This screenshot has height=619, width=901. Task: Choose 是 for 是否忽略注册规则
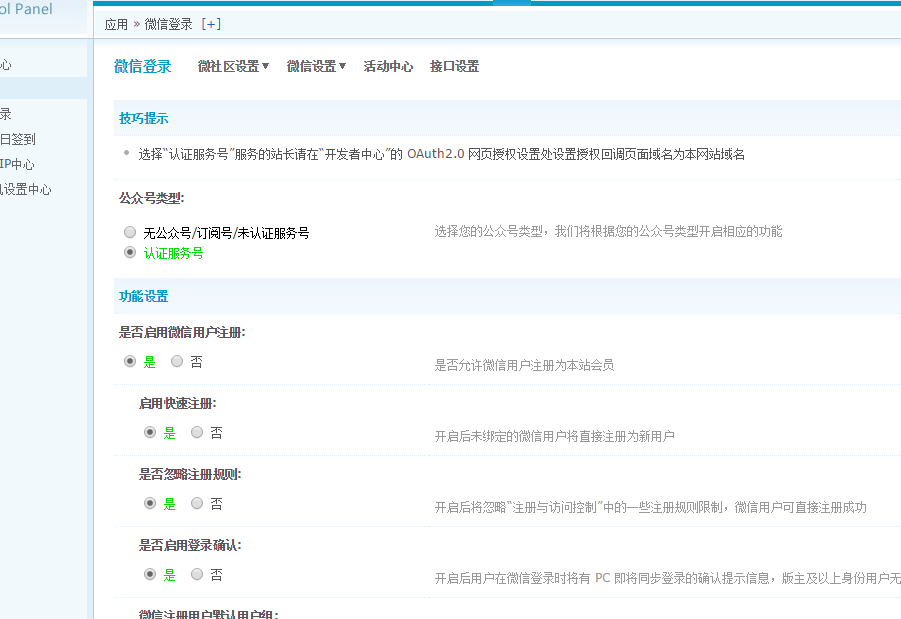point(150,503)
